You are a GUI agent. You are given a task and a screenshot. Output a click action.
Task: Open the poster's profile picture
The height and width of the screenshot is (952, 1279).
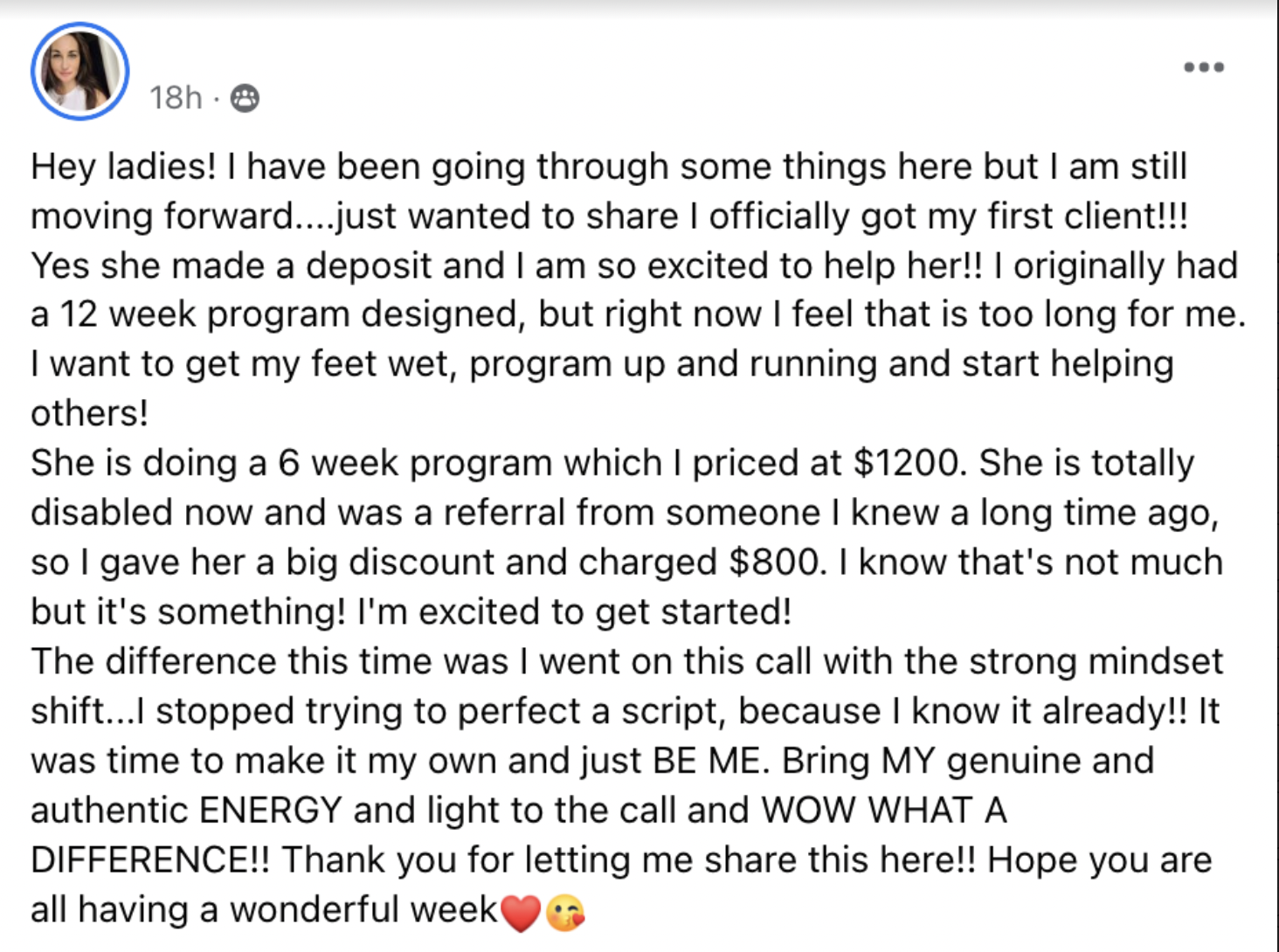click(80, 72)
